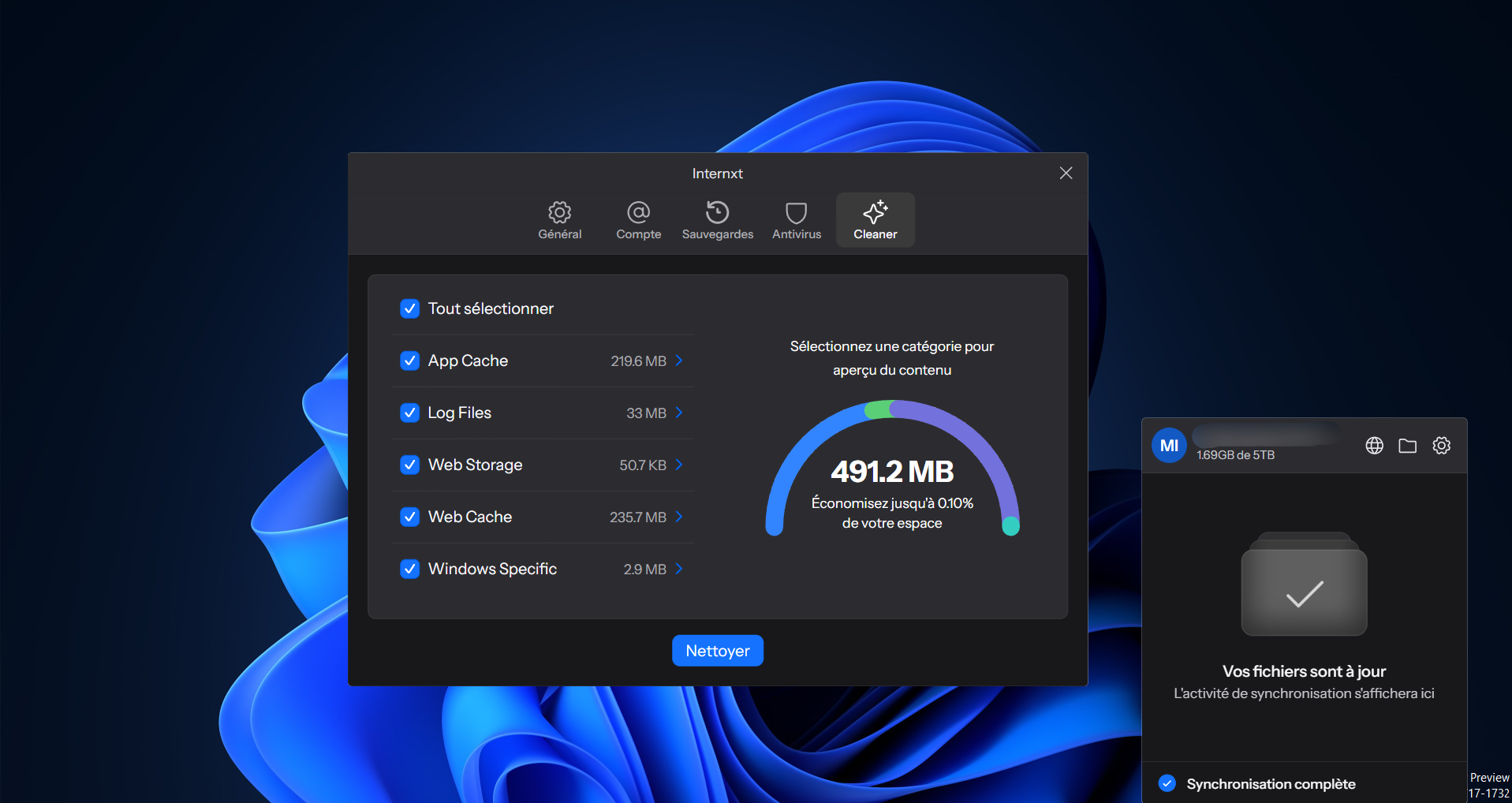Click the 50.7 KB Web Storage size
Screen dimensions: 1512x803
[643, 465]
